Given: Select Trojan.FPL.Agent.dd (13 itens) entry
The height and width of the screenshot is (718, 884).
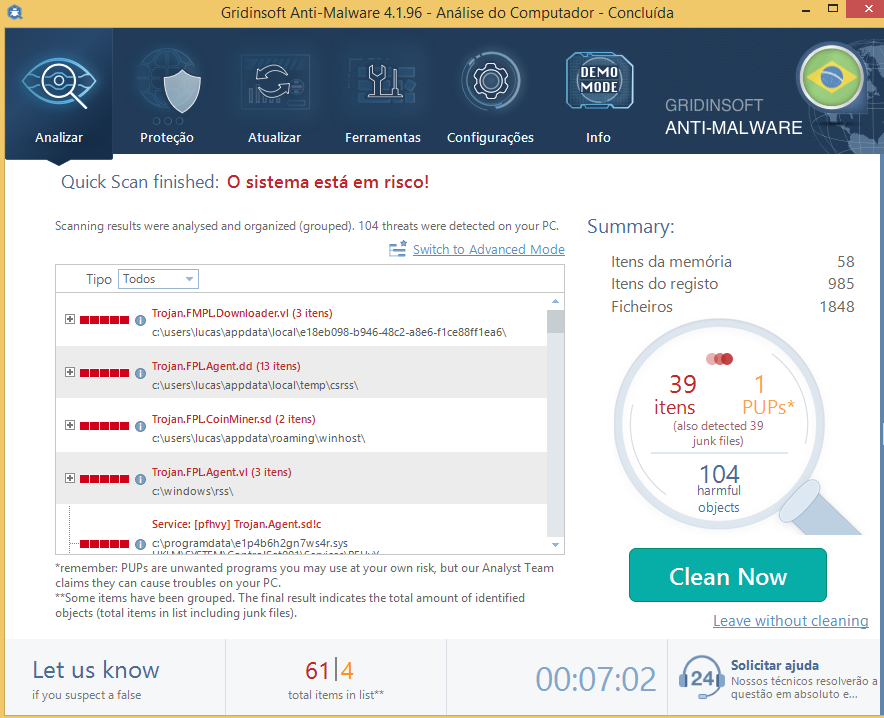Looking at the screenshot, I should pos(226,366).
